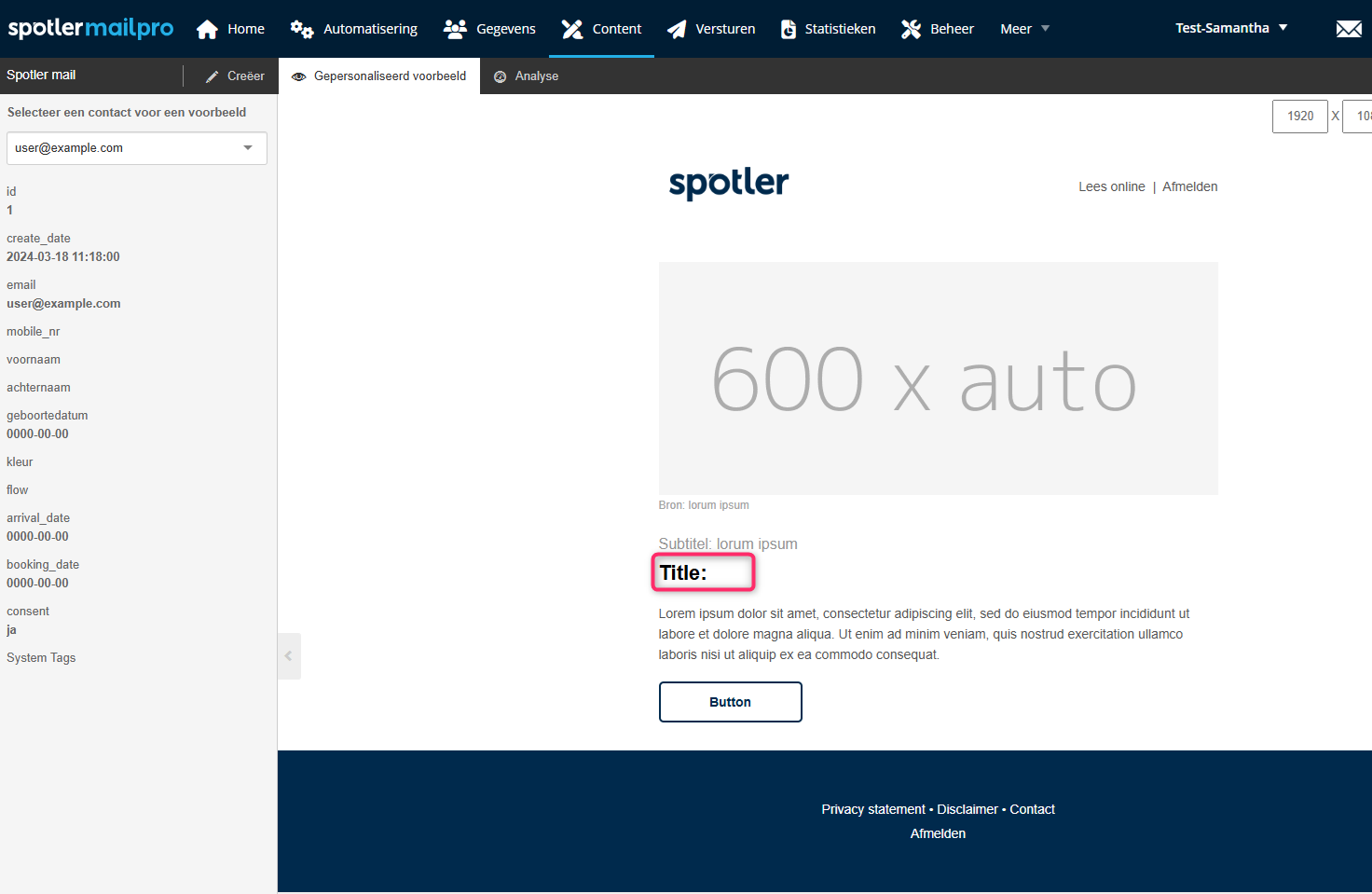Open the Content menu
The height and width of the screenshot is (894, 1372).
click(602, 29)
